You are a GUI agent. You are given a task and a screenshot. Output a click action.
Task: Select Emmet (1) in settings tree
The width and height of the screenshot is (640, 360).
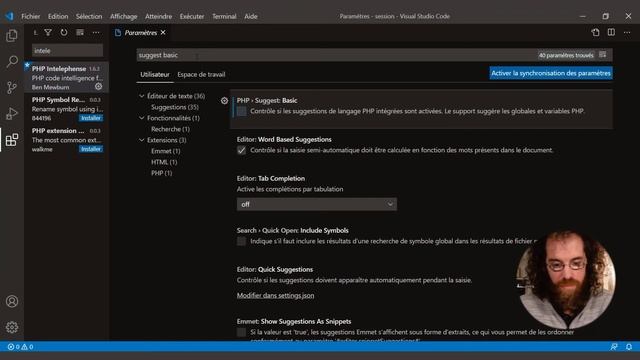click(x=166, y=151)
